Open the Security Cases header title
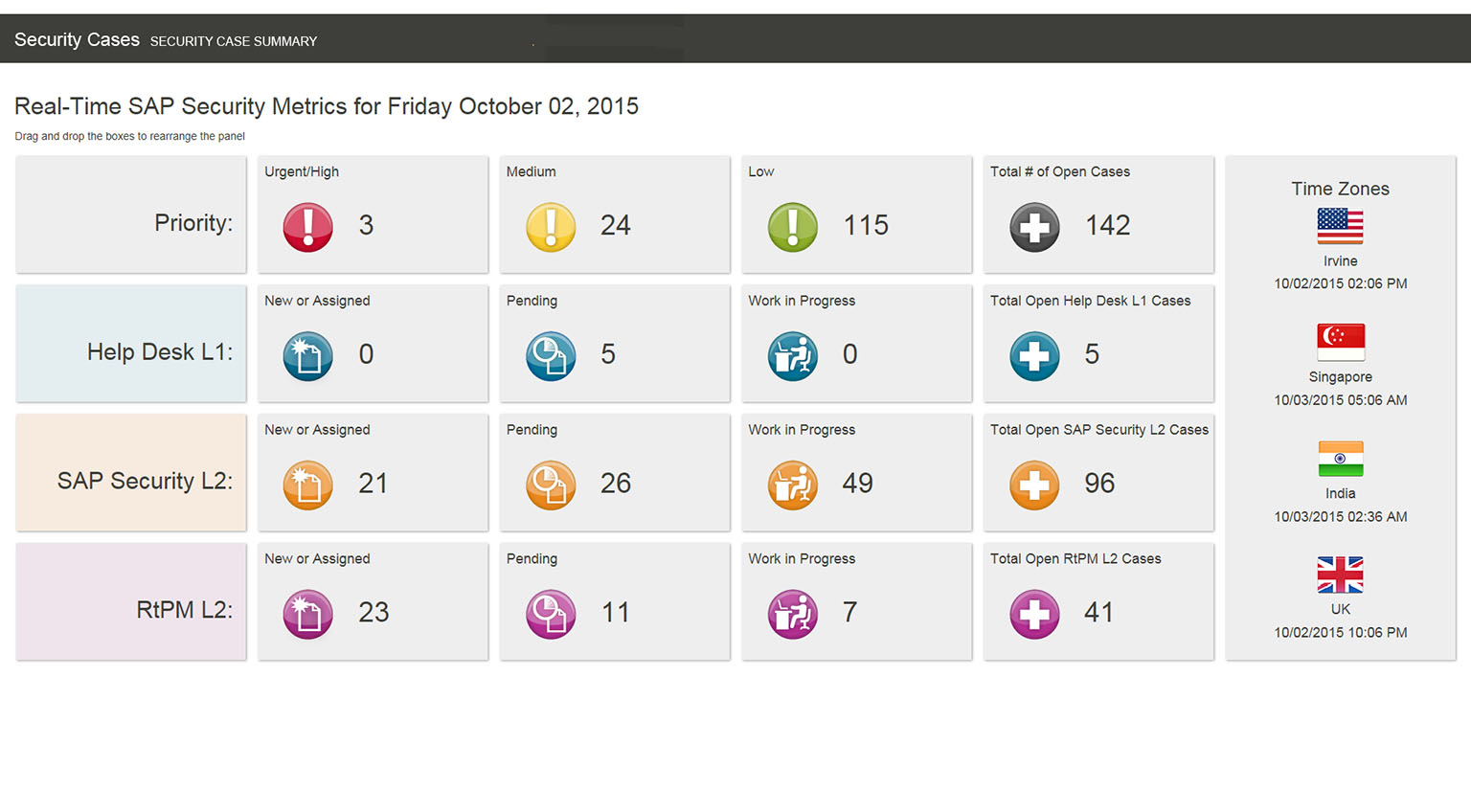The width and height of the screenshot is (1471, 812). (x=77, y=39)
